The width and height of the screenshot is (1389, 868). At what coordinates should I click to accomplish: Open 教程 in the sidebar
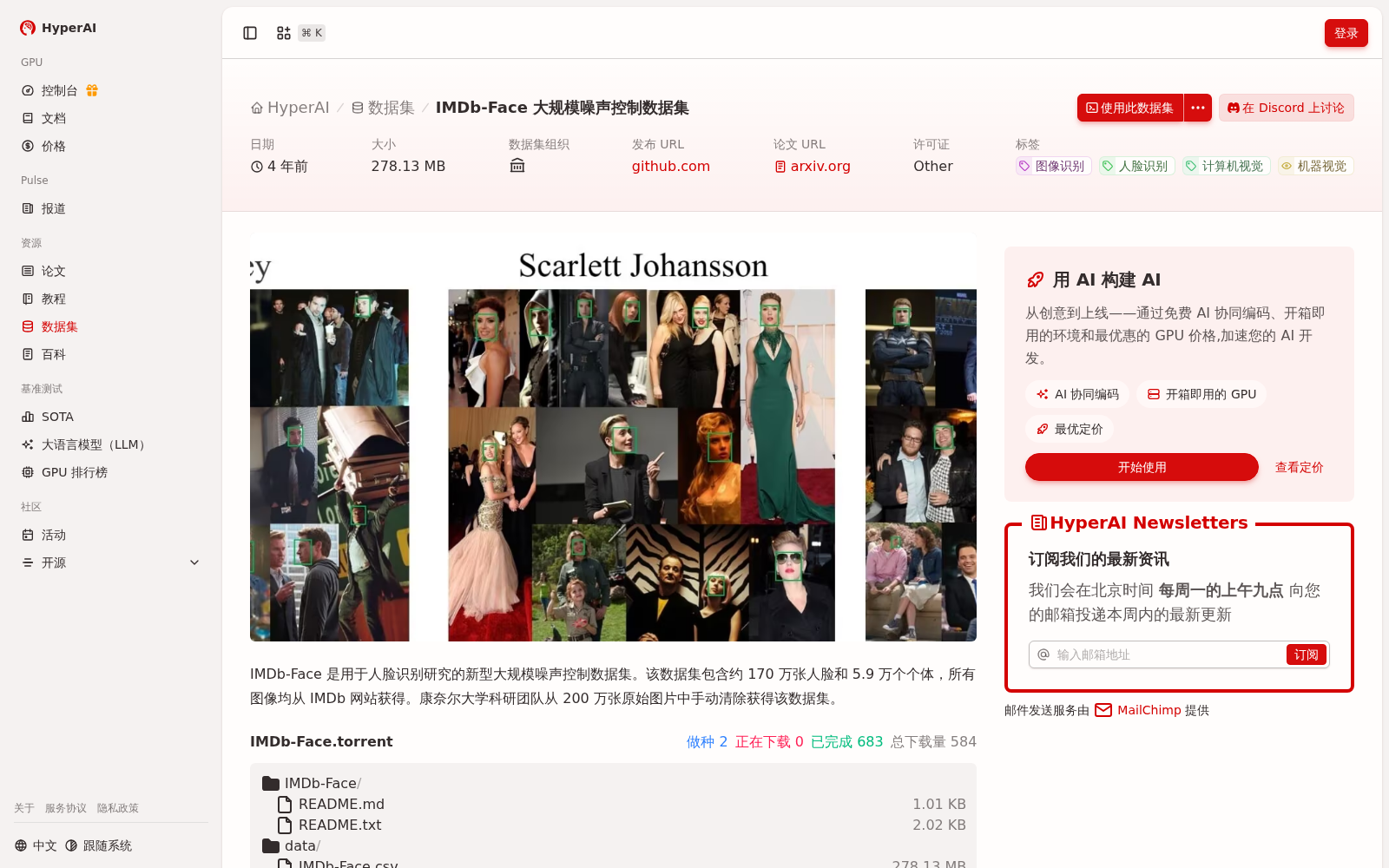coord(111,299)
